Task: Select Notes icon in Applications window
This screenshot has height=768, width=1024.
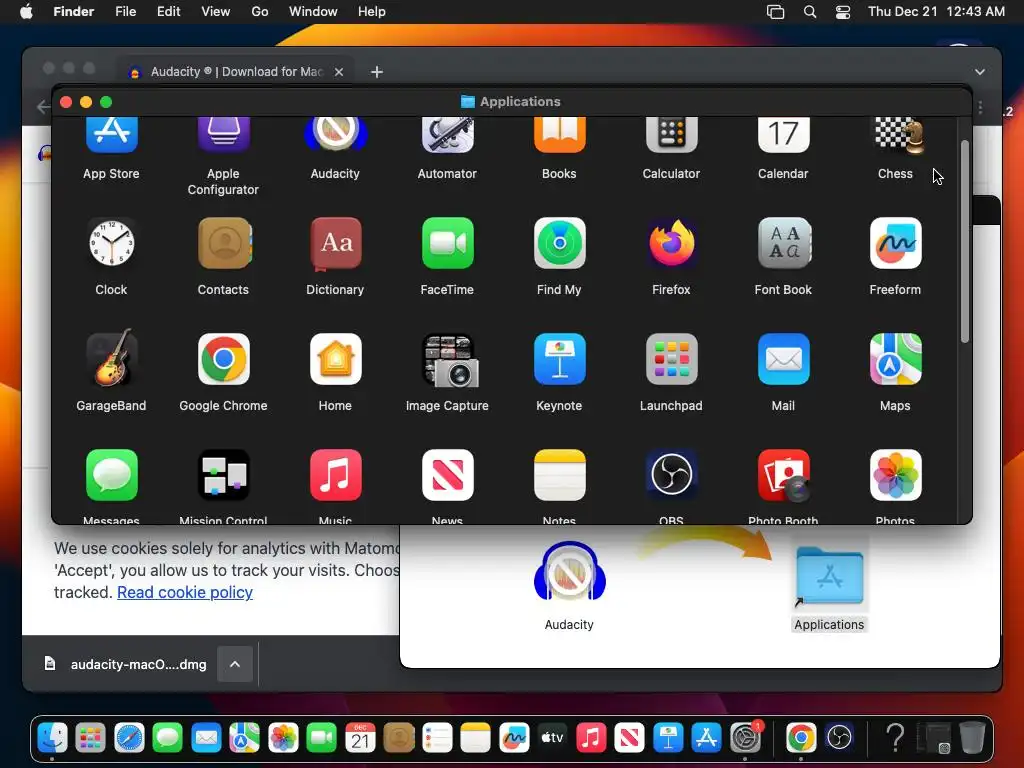Action: [x=559, y=475]
